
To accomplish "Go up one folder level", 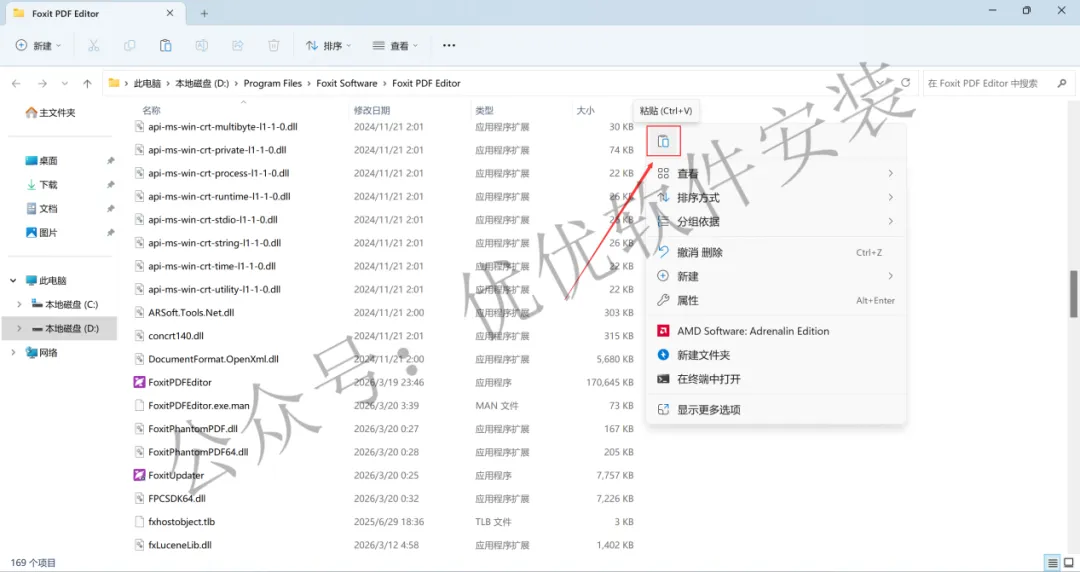I will [87, 83].
